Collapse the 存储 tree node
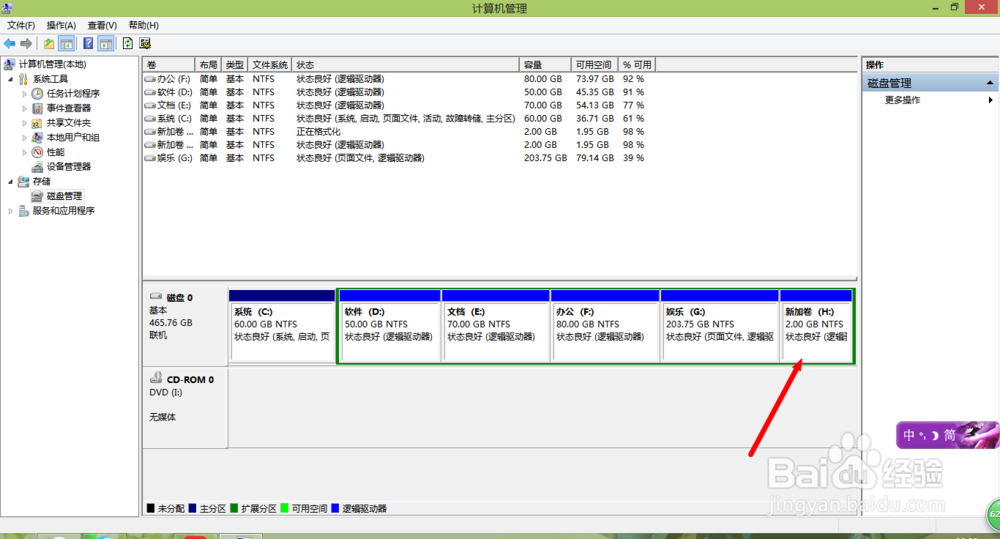The image size is (1000, 539). [10, 182]
